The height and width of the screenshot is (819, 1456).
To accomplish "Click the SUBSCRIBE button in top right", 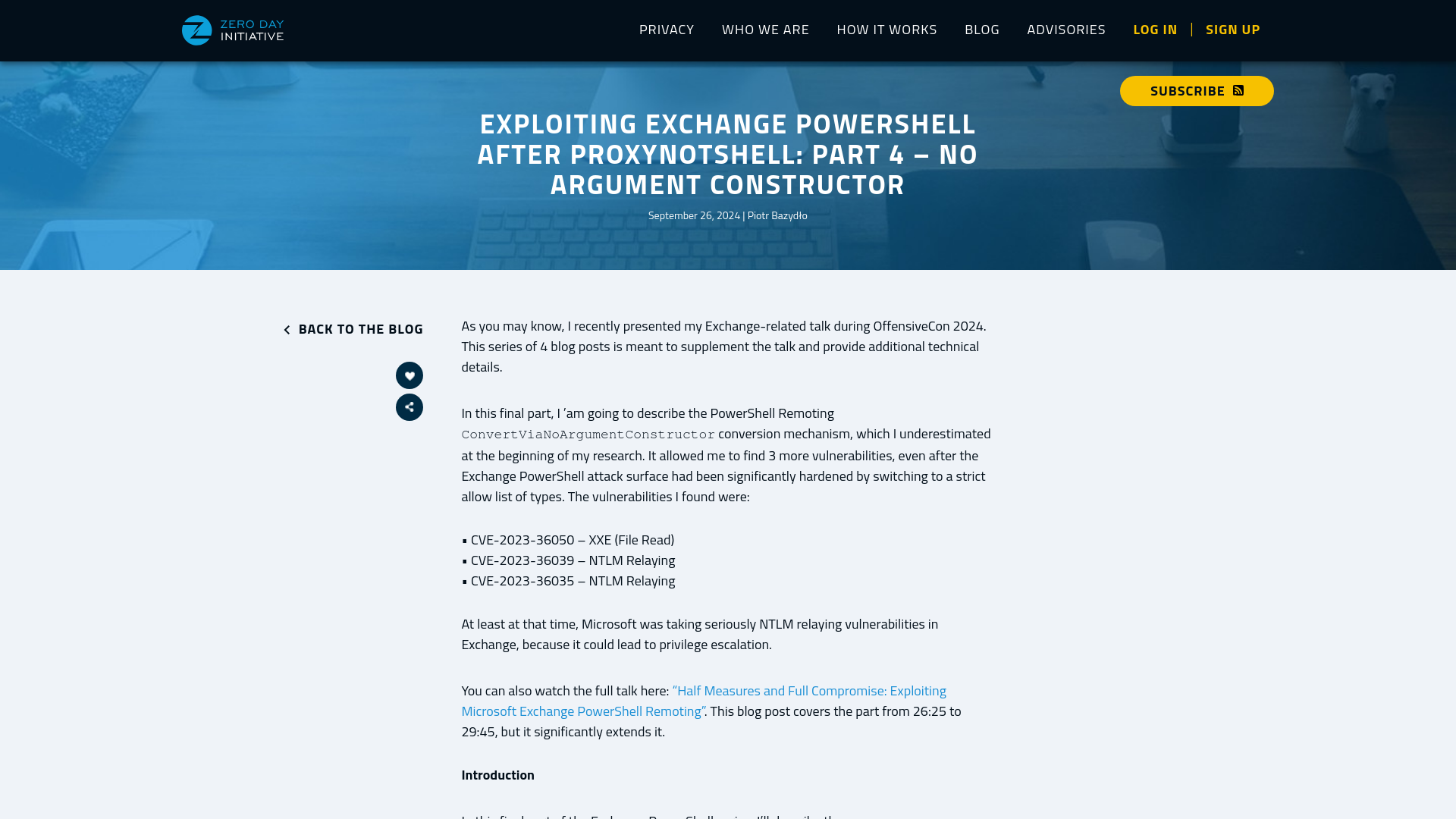I will [1197, 91].
